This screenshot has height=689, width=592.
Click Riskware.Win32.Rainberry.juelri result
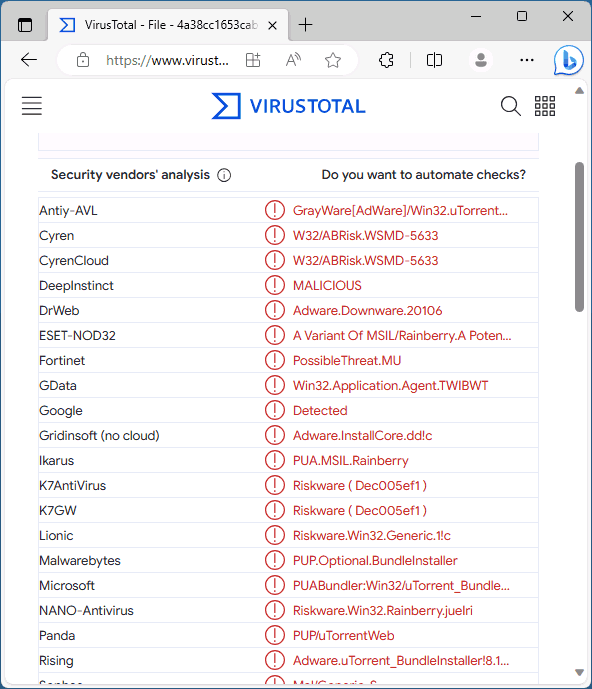tap(383, 611)
